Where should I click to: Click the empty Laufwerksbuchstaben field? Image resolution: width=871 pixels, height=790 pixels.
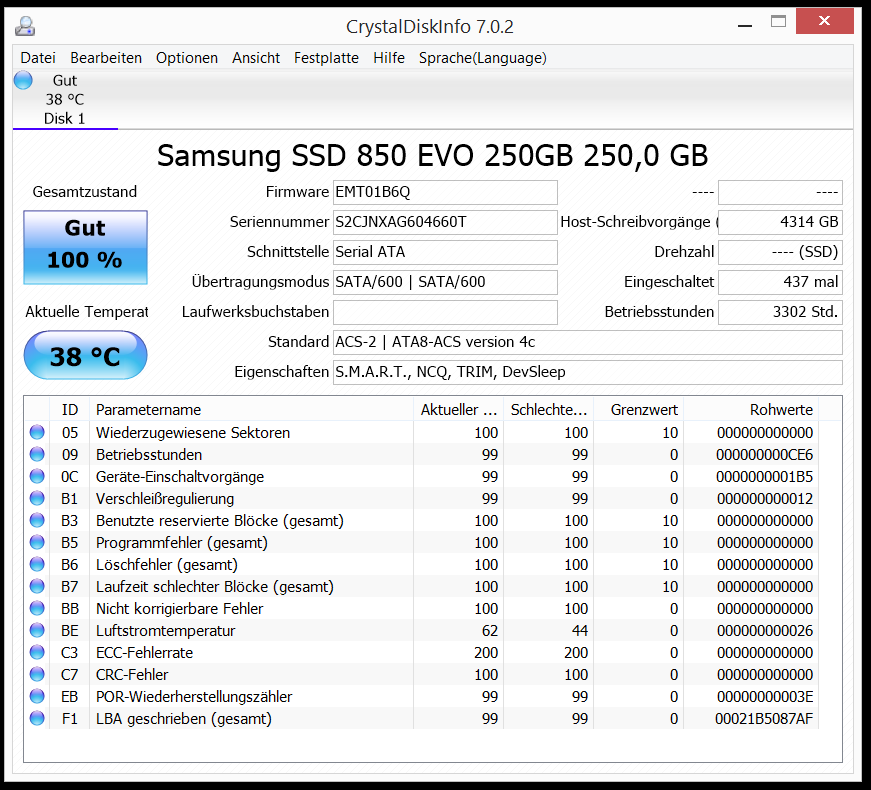click(x=445, y=312)
